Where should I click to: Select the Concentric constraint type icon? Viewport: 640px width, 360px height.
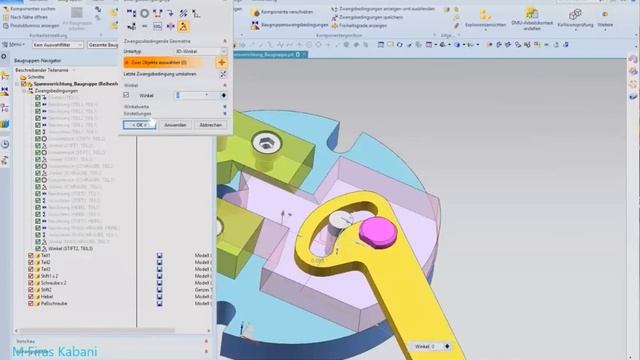point(144,13)
